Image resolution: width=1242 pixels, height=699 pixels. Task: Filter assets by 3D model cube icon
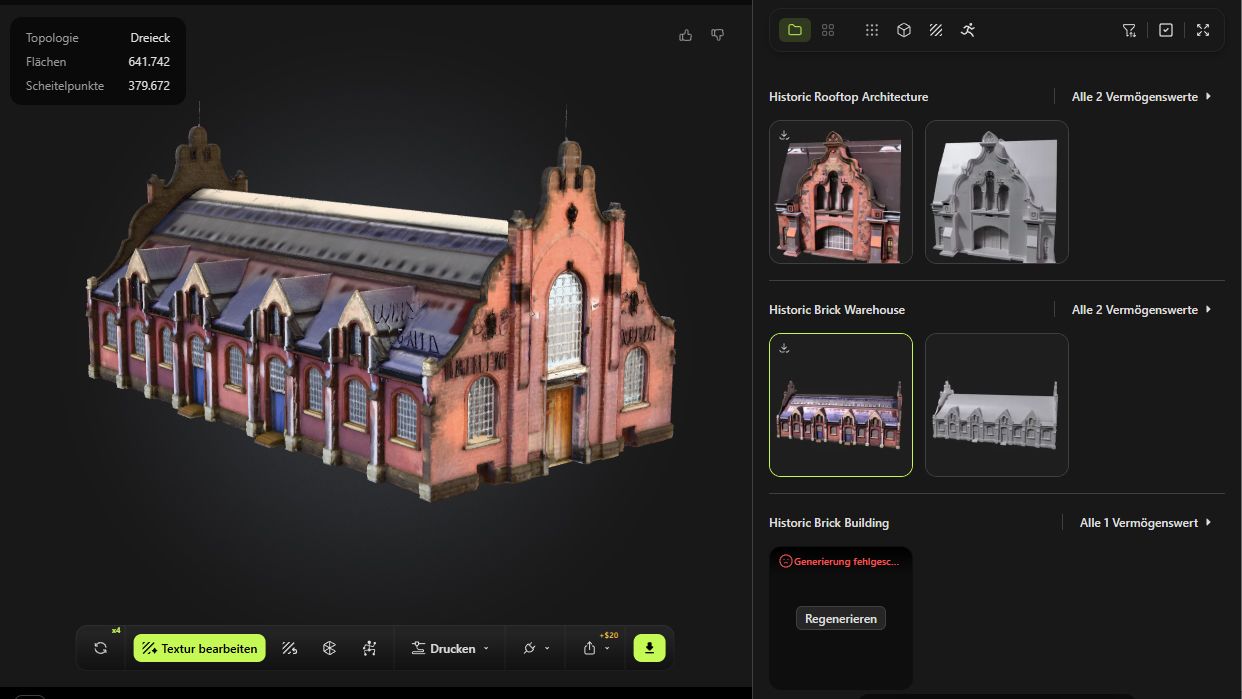pos(904,30)
